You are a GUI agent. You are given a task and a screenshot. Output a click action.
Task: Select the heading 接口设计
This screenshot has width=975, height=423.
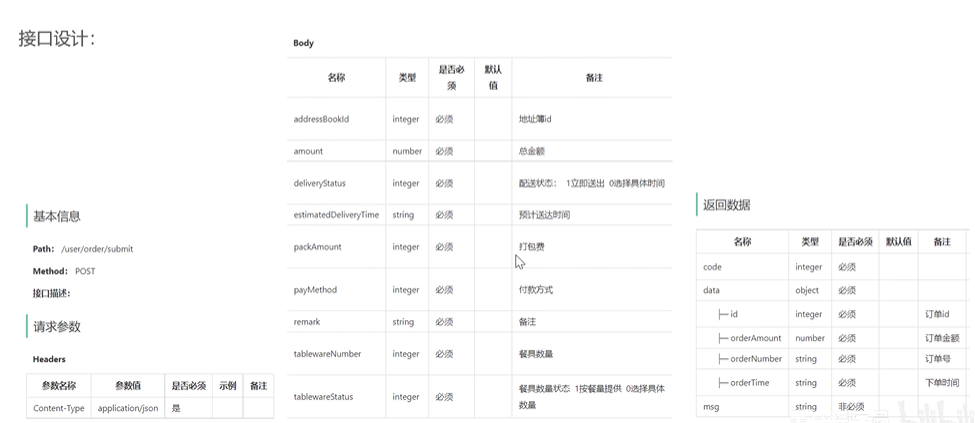[x=57, y=39]
